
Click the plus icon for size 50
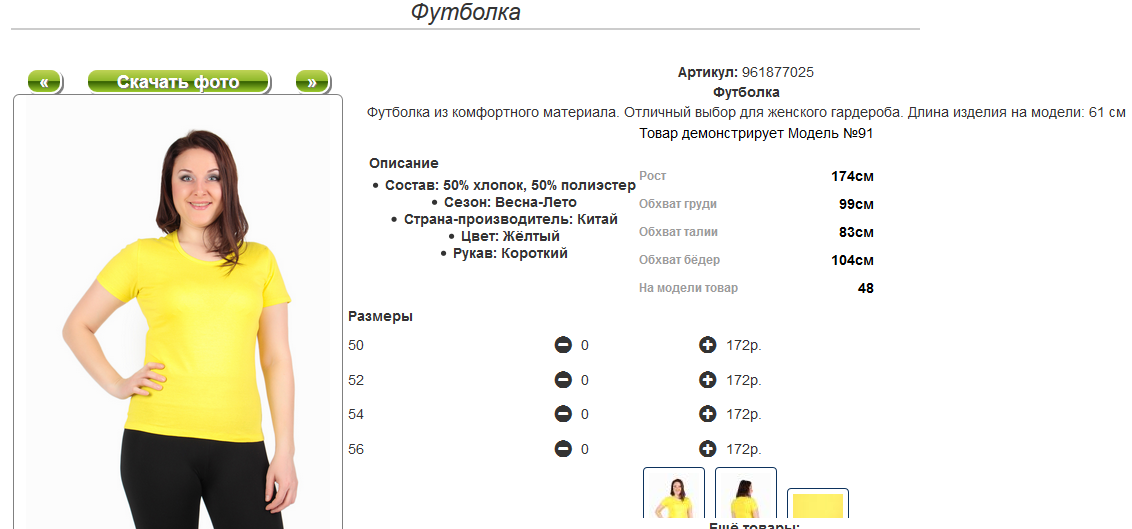(x=708, y=345)
